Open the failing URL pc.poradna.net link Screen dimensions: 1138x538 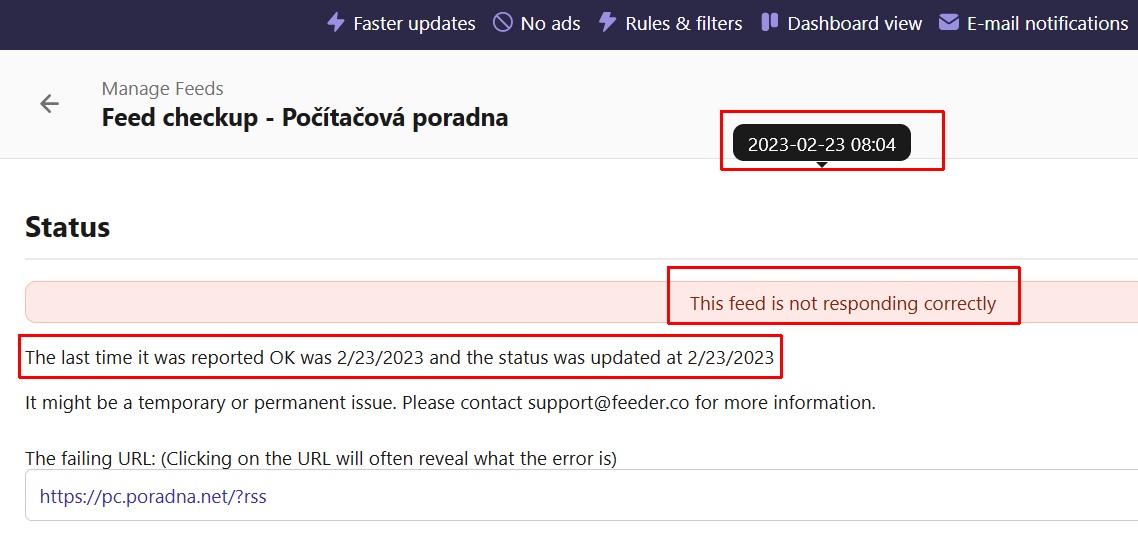(153, 495)
